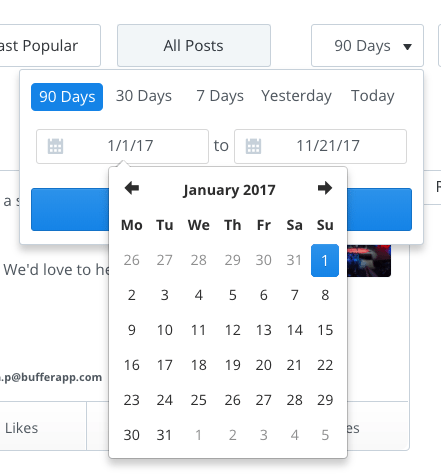Select January 15 in the calendar
The image size is (441, 476).
click(325, 330)
